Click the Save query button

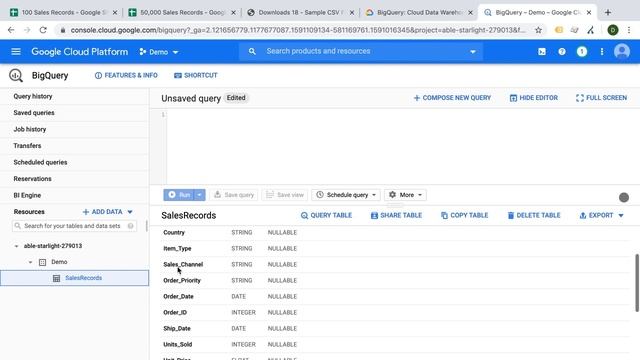coord(234,195)
